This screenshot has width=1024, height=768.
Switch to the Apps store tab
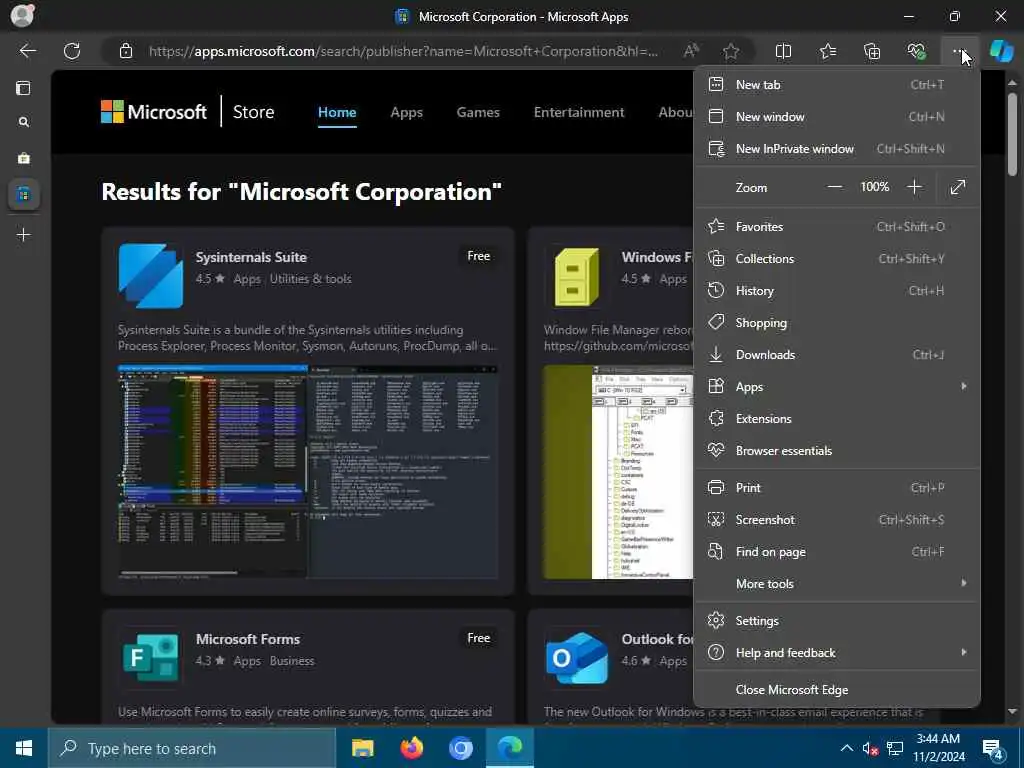[406, 112]
